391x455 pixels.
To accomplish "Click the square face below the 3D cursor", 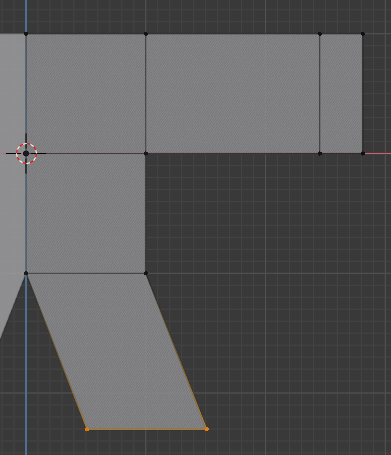I will 86,213.
